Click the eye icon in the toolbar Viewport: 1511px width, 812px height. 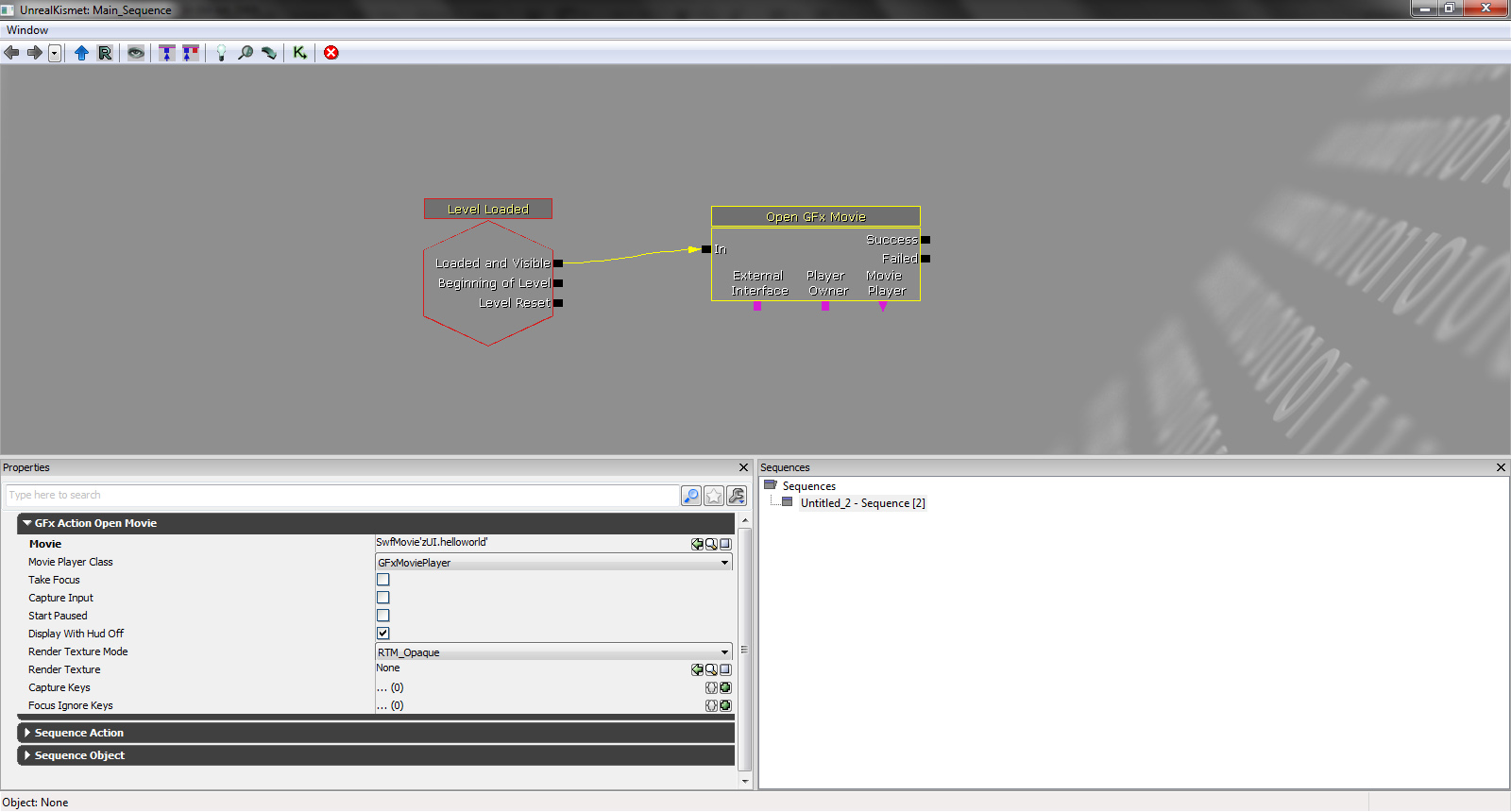pyautogui.click(x=136, y=53)
